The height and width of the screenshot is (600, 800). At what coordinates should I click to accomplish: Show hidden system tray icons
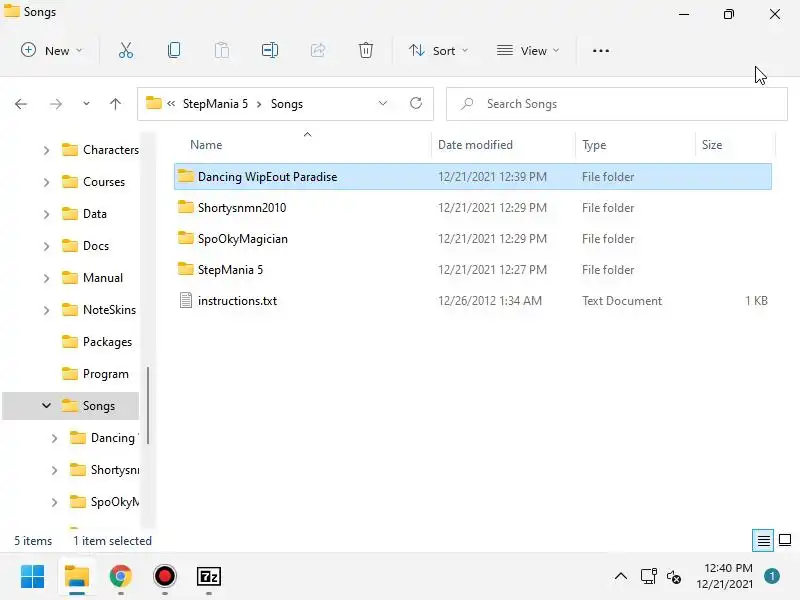click(620, 577)
